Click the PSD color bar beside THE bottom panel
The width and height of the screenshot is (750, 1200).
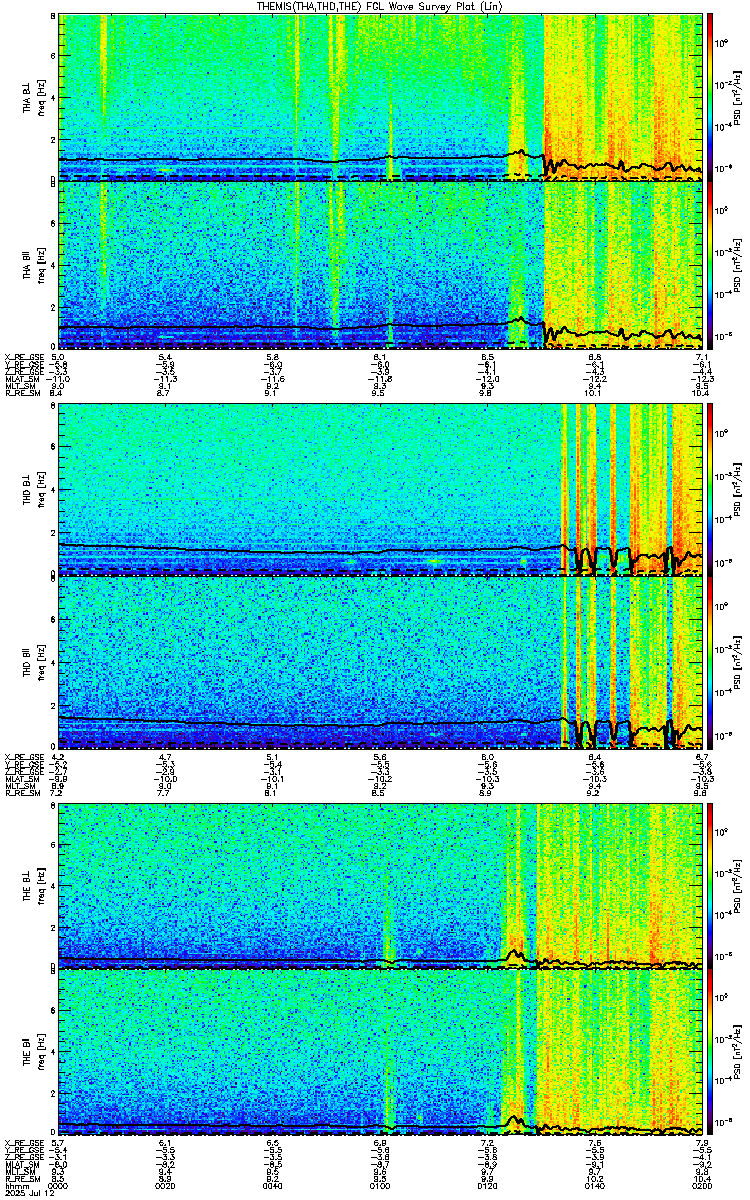tap(710, 1054)
